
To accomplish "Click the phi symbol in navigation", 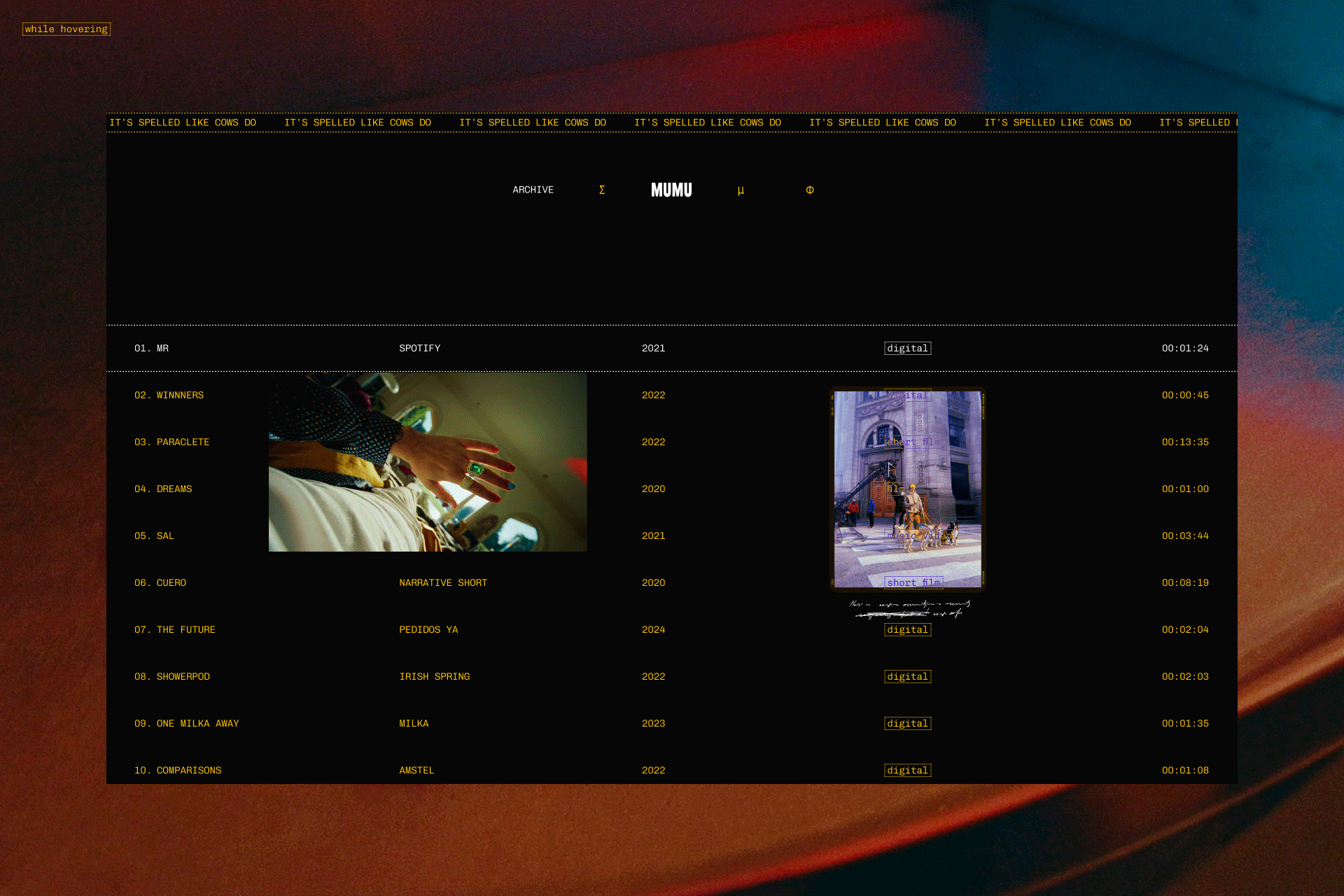I will (810, 190).
